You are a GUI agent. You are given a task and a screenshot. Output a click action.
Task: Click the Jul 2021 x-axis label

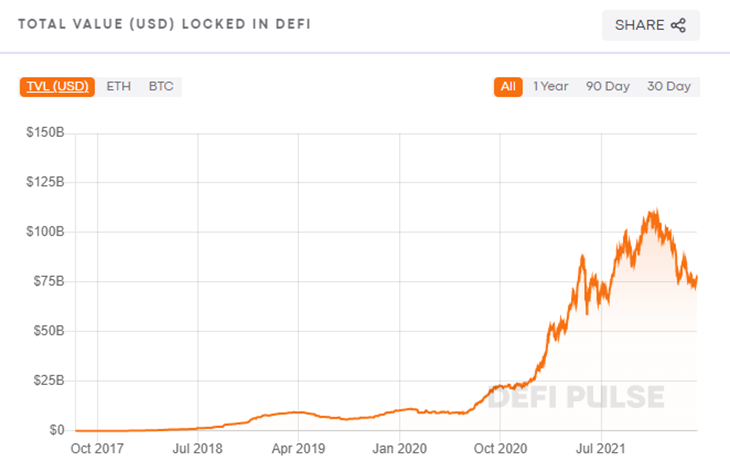[x=601, y=449]
